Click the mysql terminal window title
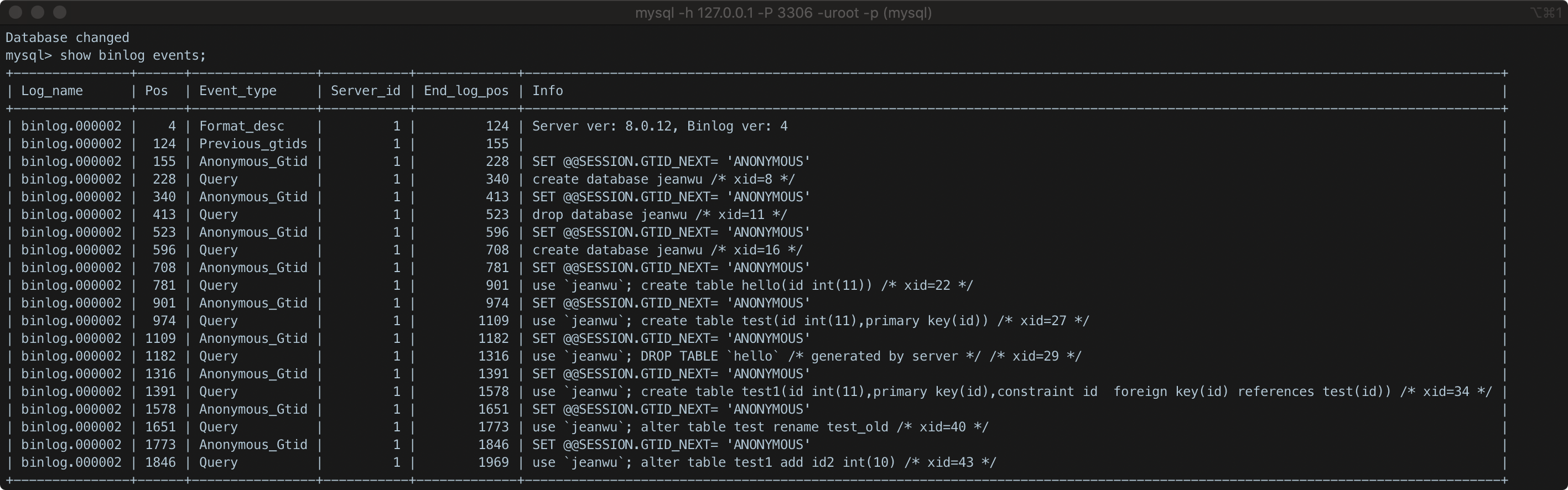 pyautogui.click(x=783, y=13)
